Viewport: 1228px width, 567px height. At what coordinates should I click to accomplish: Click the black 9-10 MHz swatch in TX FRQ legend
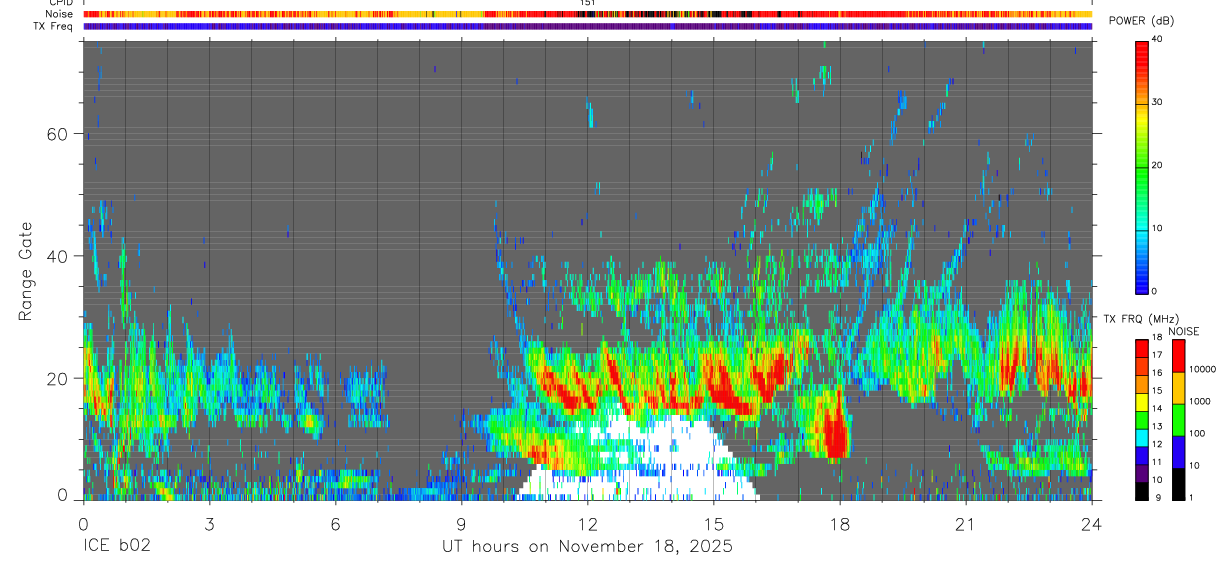tap(1142, 490)
